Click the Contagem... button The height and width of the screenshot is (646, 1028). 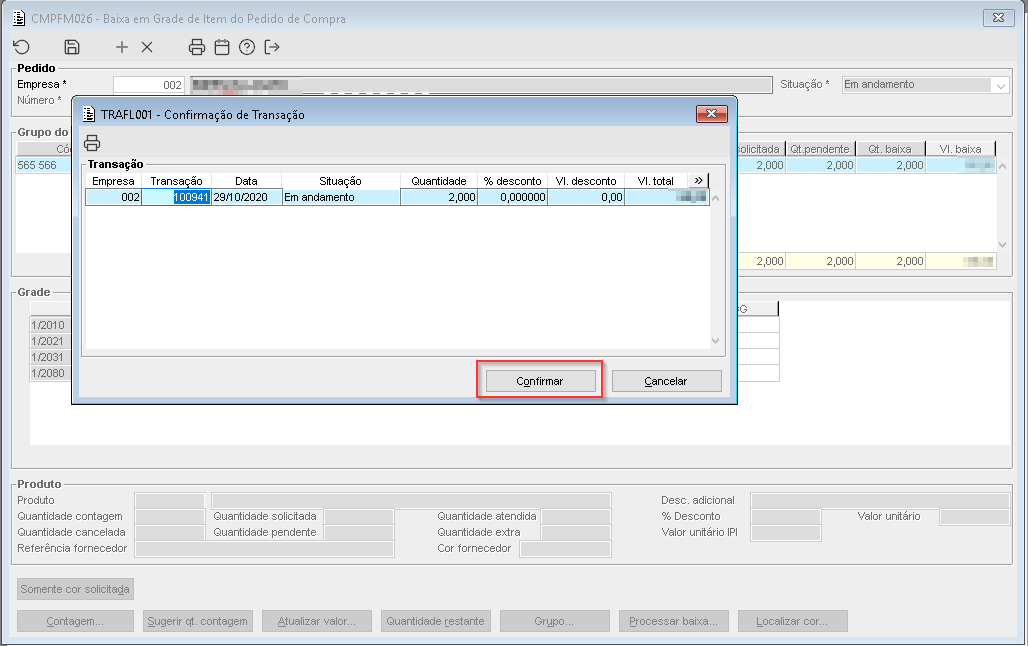pyautogui.click(x=75, y=621)
